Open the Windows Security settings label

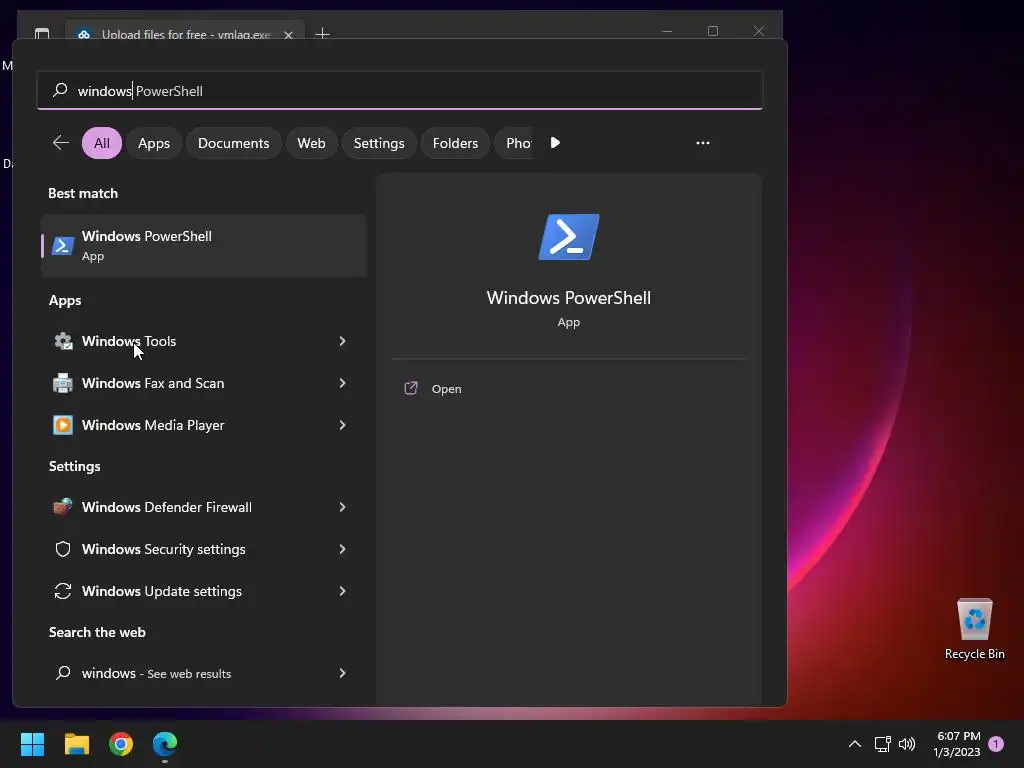coord(163,549)
